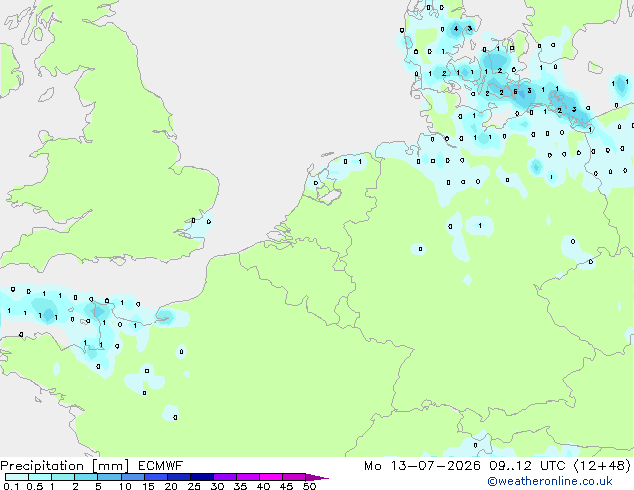Click the 5–10 mm legend color swatch
This screenshot has width=634, height=490.
109,477
